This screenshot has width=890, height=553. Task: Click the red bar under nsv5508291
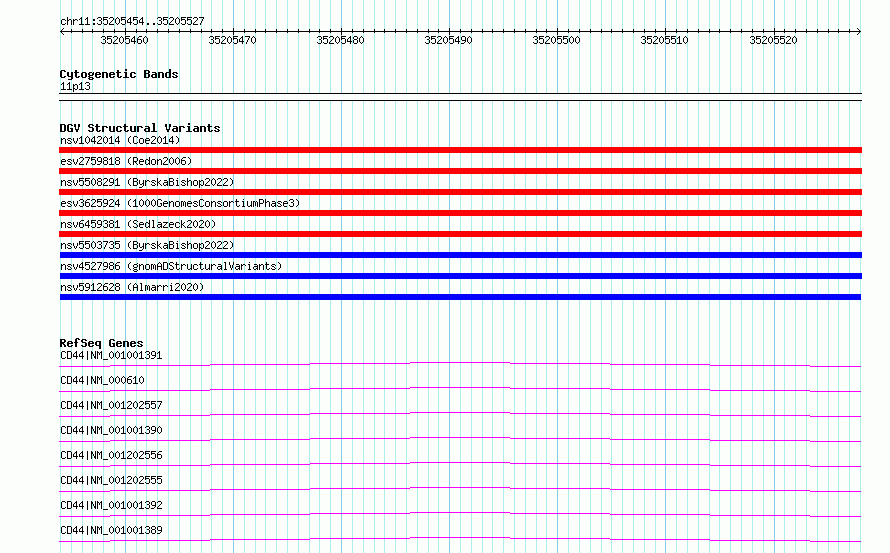[460, 192]
